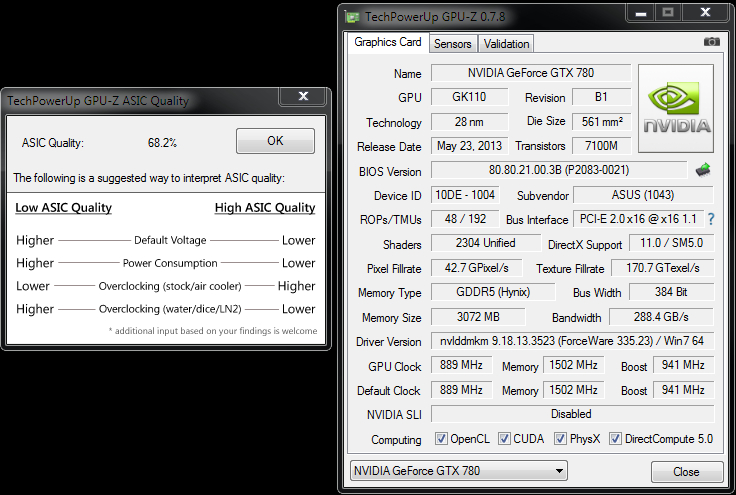This screenshot has height=495, width=736.
Task: Toggle the PhysX checkbox
Action: coord(560,439)
